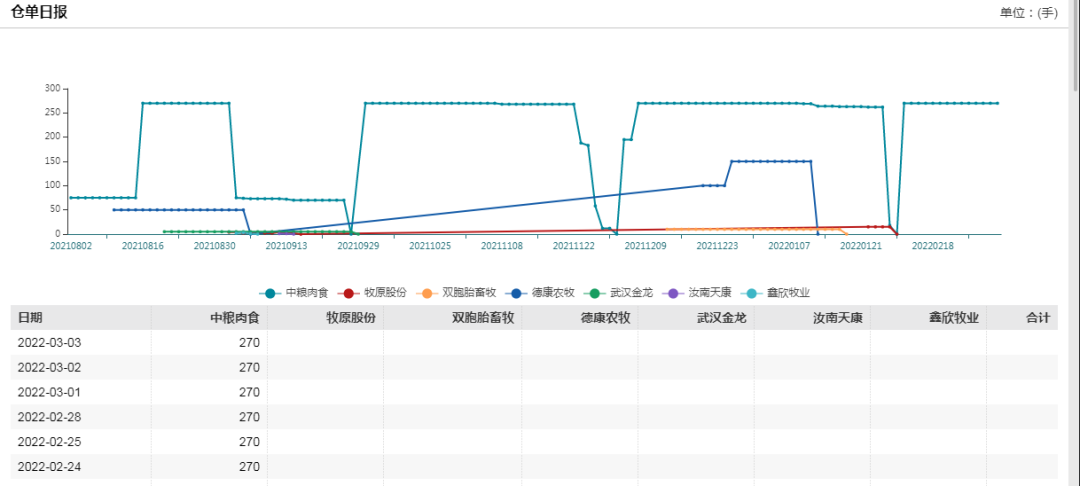Click the 仓单日报 panel title

click(39, 12)
